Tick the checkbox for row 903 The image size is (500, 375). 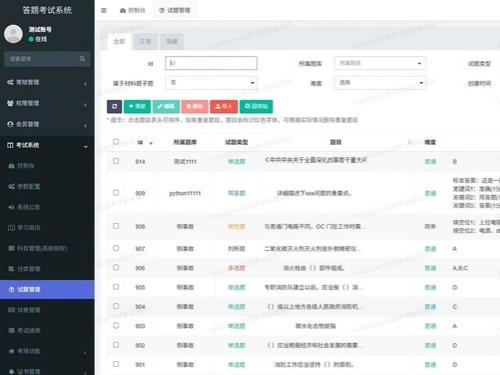(116, 325)
